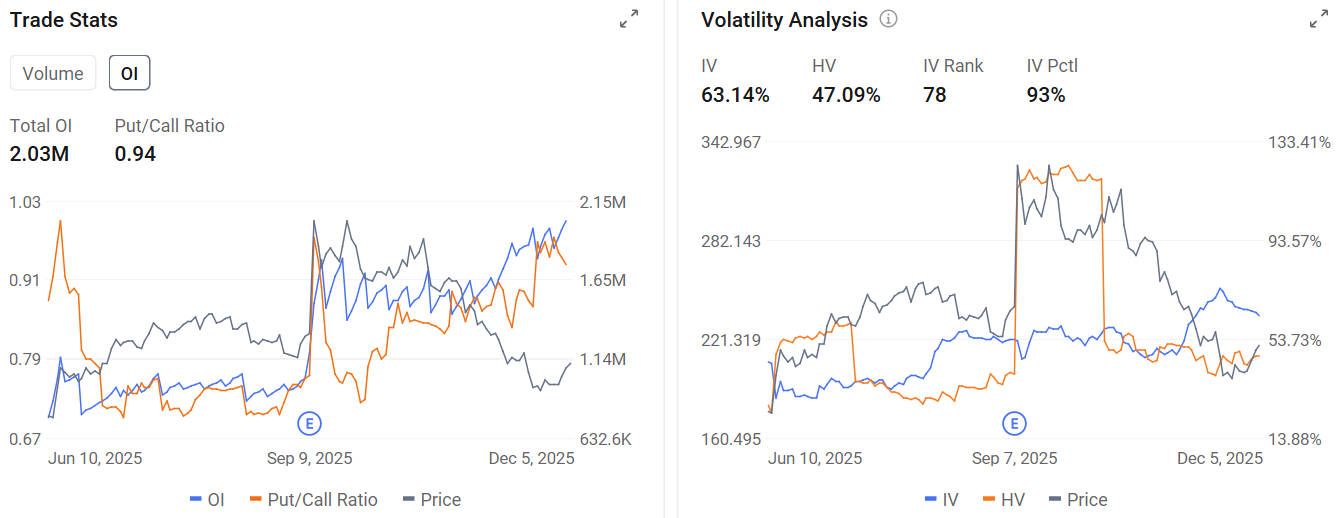Toggle Price series in Volatility legend
This screenshot has width=1338, height=518.
coord(1078,499)
